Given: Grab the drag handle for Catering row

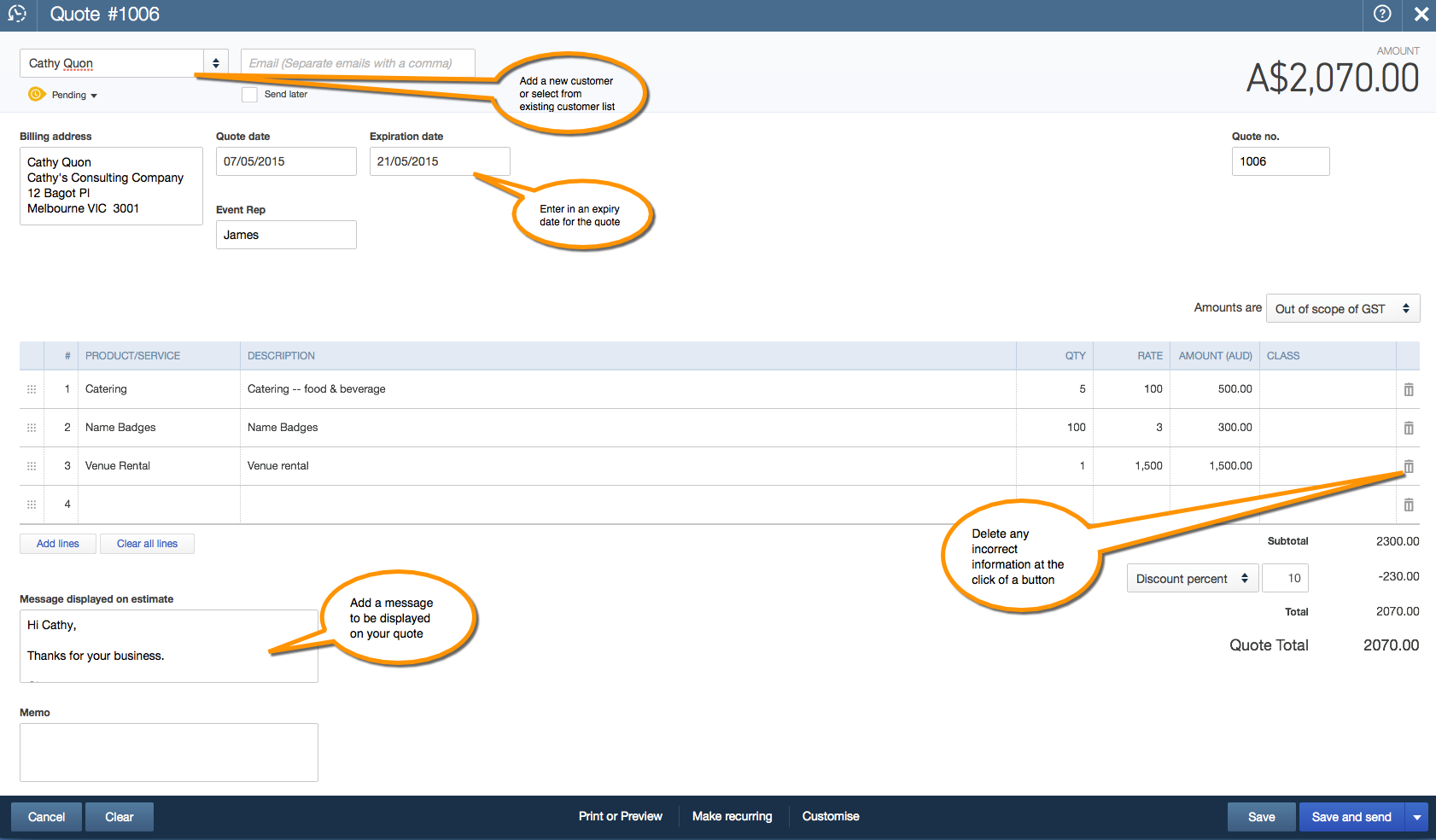Looking at the screenshot, I should click(32, 389).
